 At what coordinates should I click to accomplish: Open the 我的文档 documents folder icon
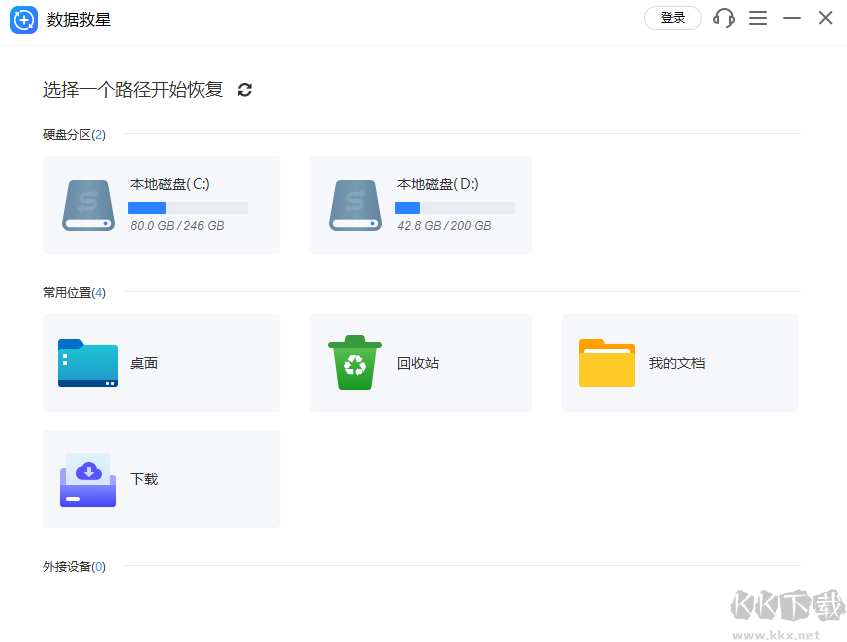tap(606, 362)
